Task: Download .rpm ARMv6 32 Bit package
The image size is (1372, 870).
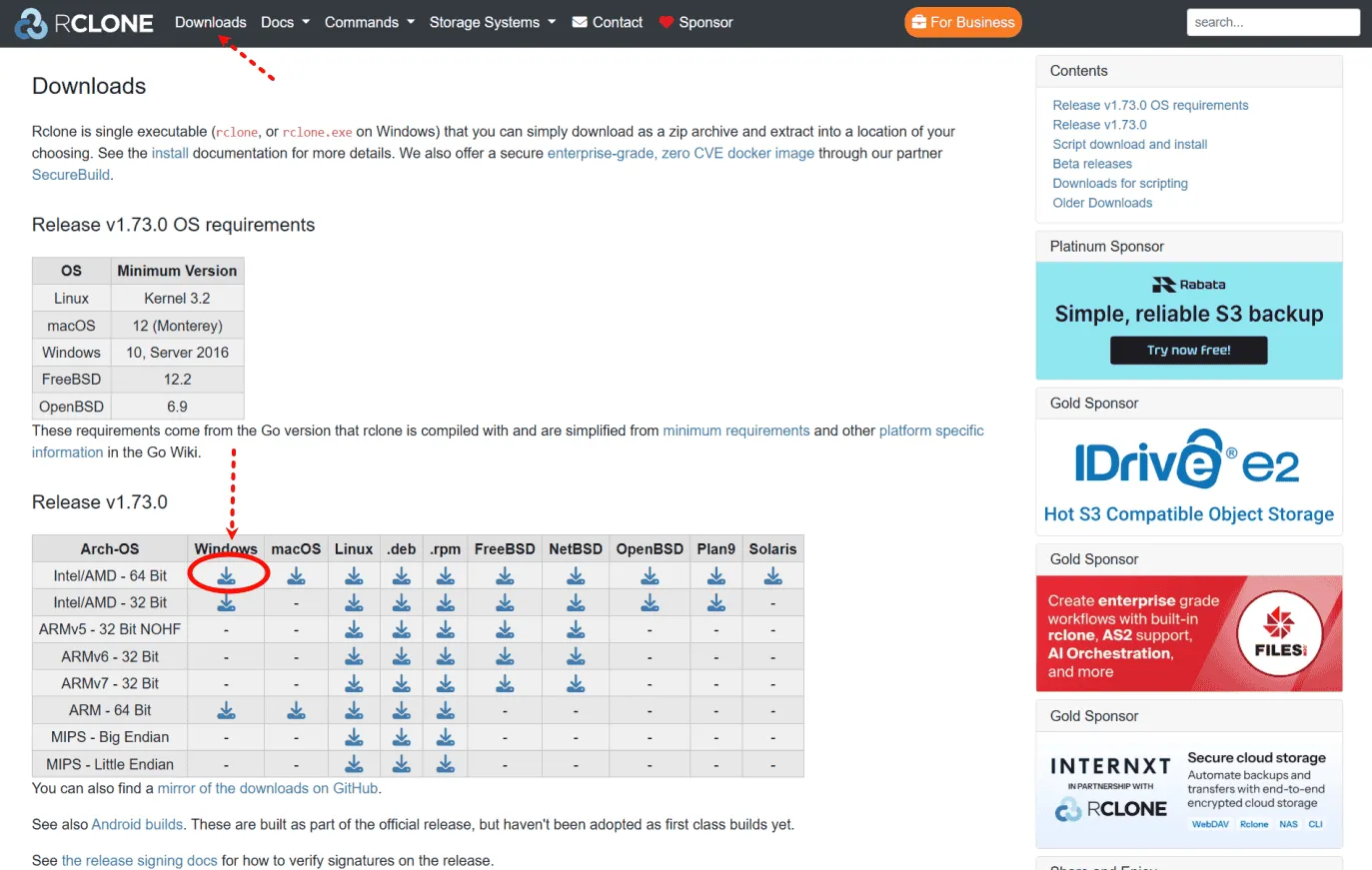Action: (446, 656)
